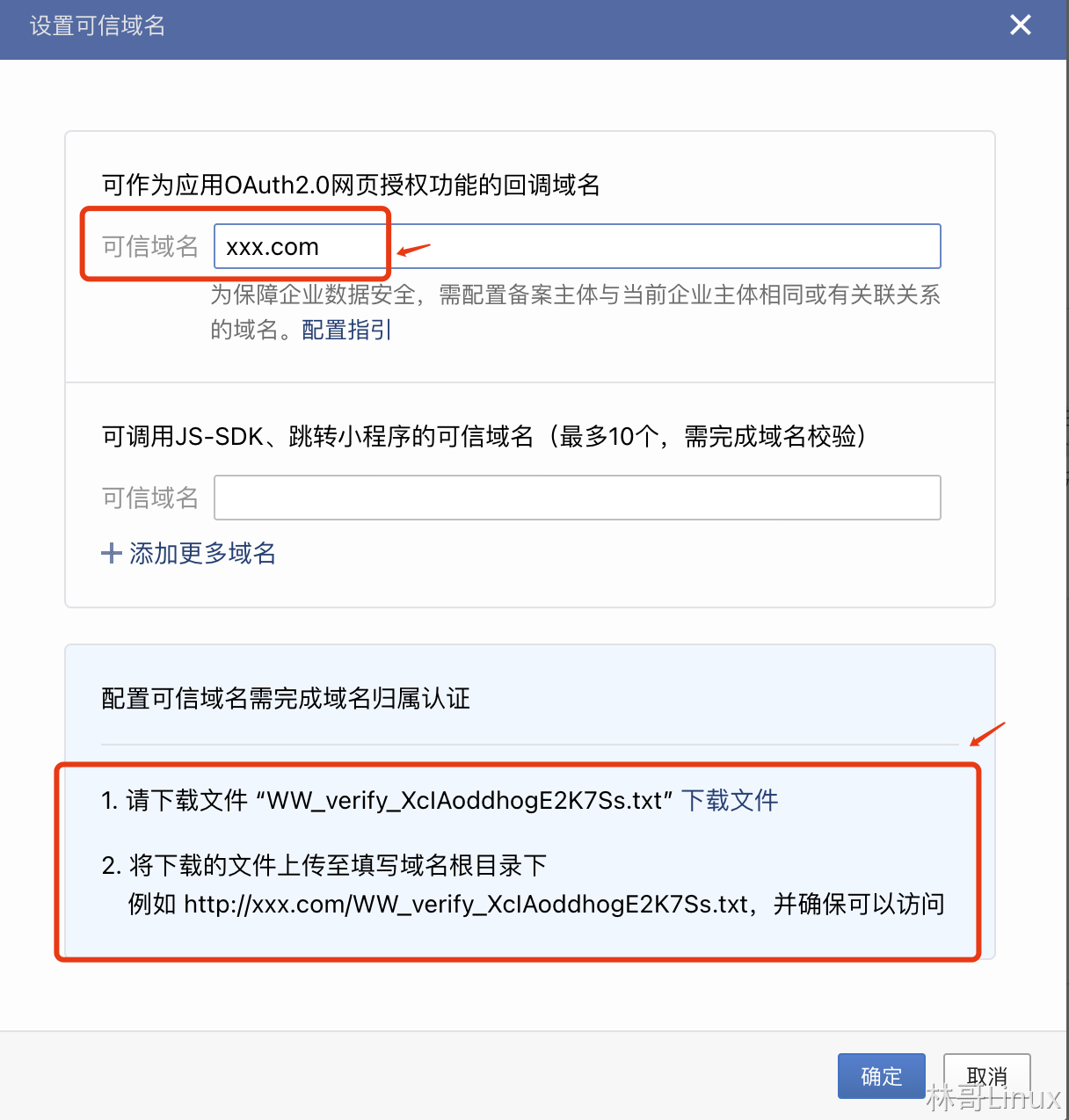Focus the OAuth2.0 callback domain field containing xxx.com
The width and height of the screenshot is (1069, 1120).
tap(577, 246)
